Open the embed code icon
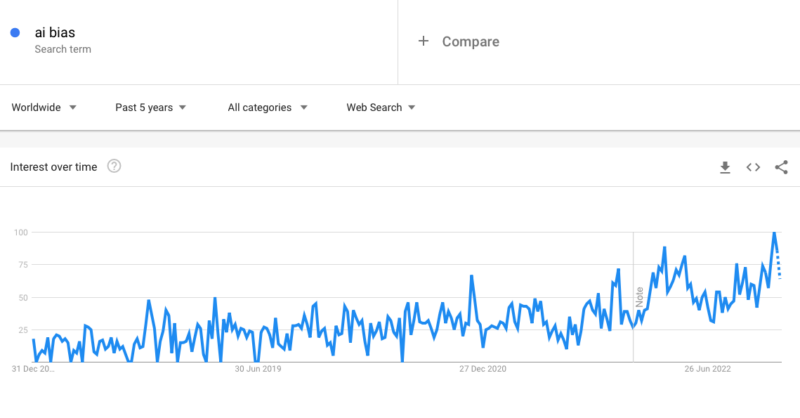The width and height of the screenshot is (800, 418). click(x=753, y=167)
